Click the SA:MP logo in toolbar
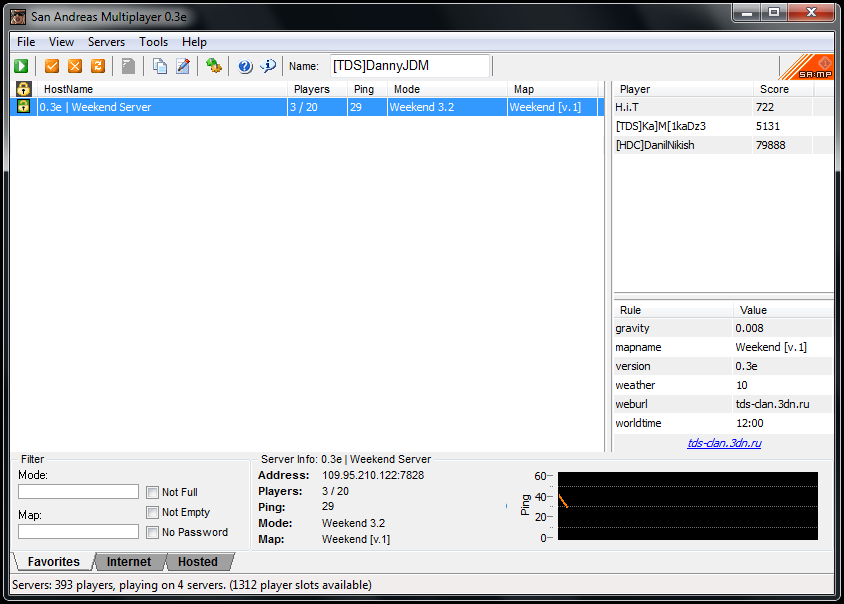844x604 pixels. [806, 67]
